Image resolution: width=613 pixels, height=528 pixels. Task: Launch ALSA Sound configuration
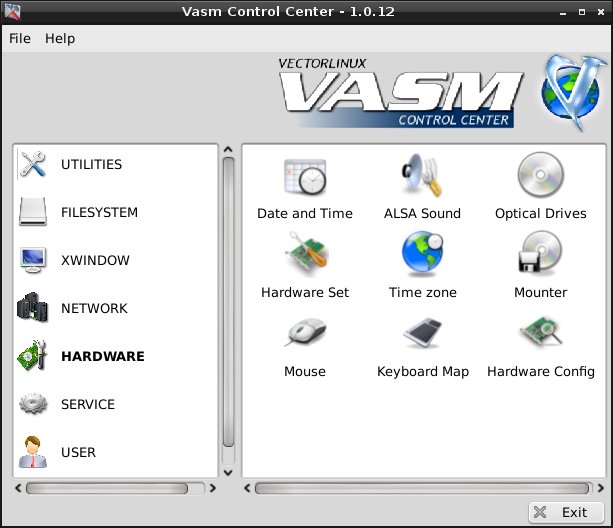422,179
